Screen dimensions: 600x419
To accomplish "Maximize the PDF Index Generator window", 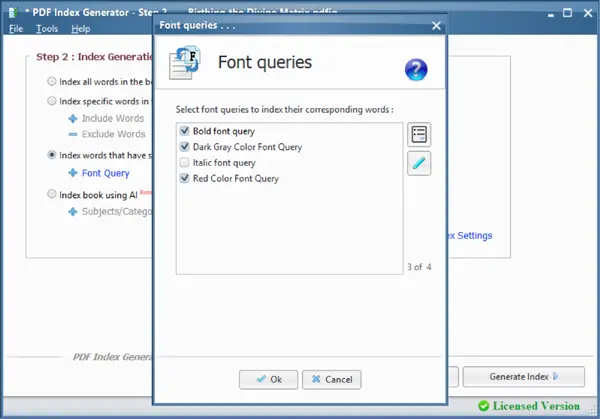I will click(x=567, y=13).
